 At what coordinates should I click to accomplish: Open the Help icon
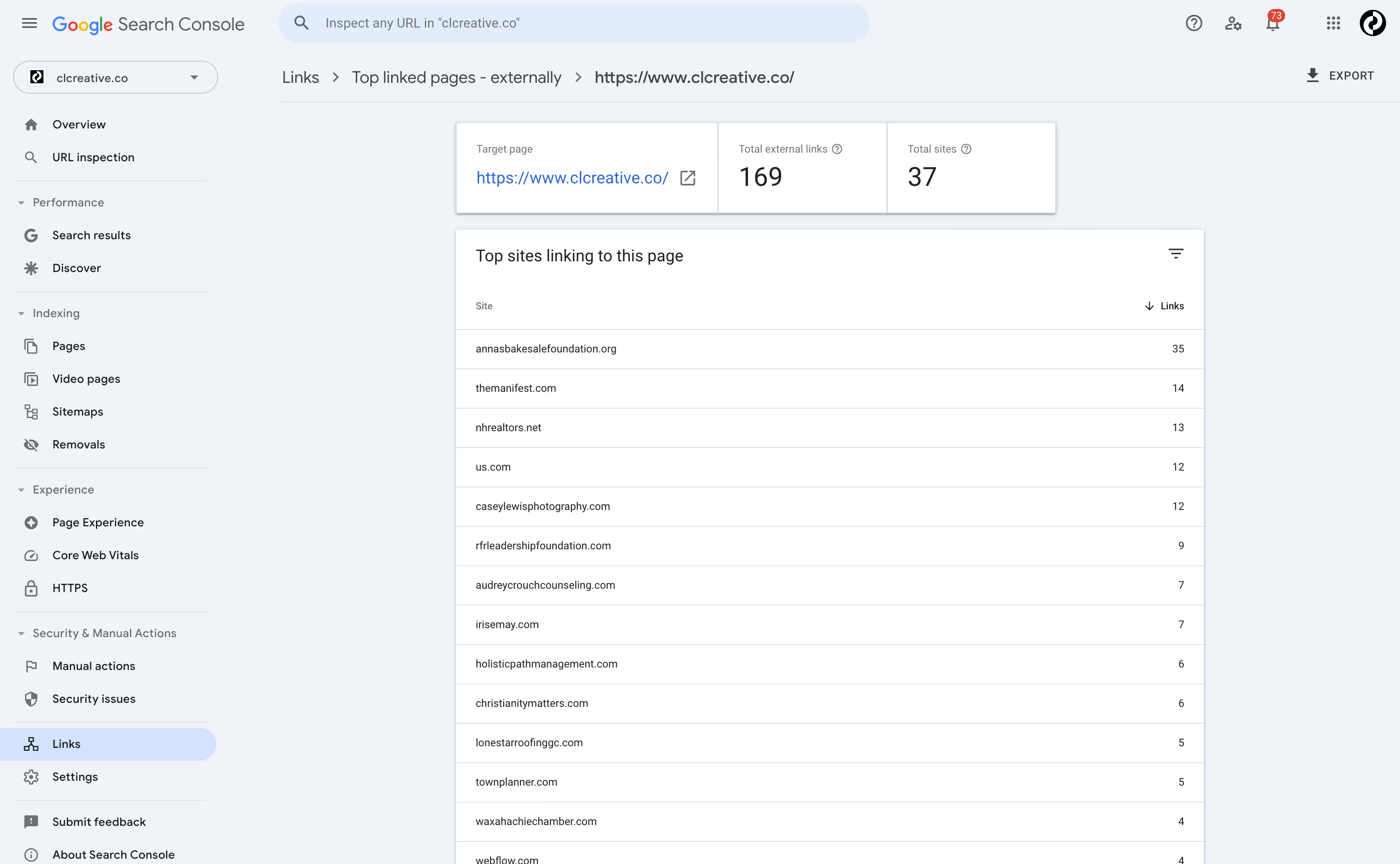click(1193, 23)
